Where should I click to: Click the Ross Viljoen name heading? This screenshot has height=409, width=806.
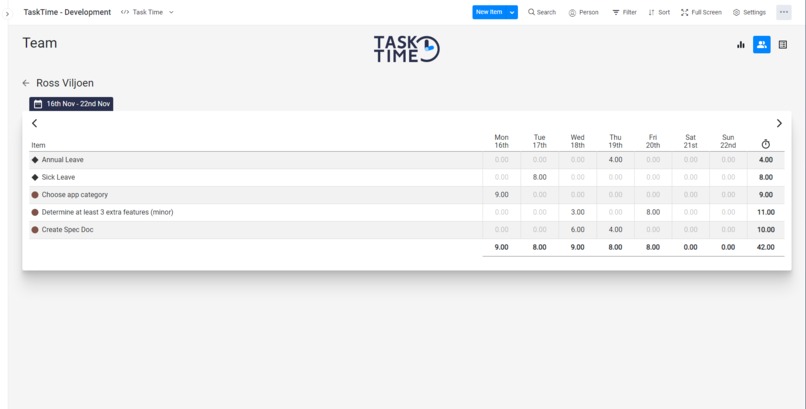[65, 83]
